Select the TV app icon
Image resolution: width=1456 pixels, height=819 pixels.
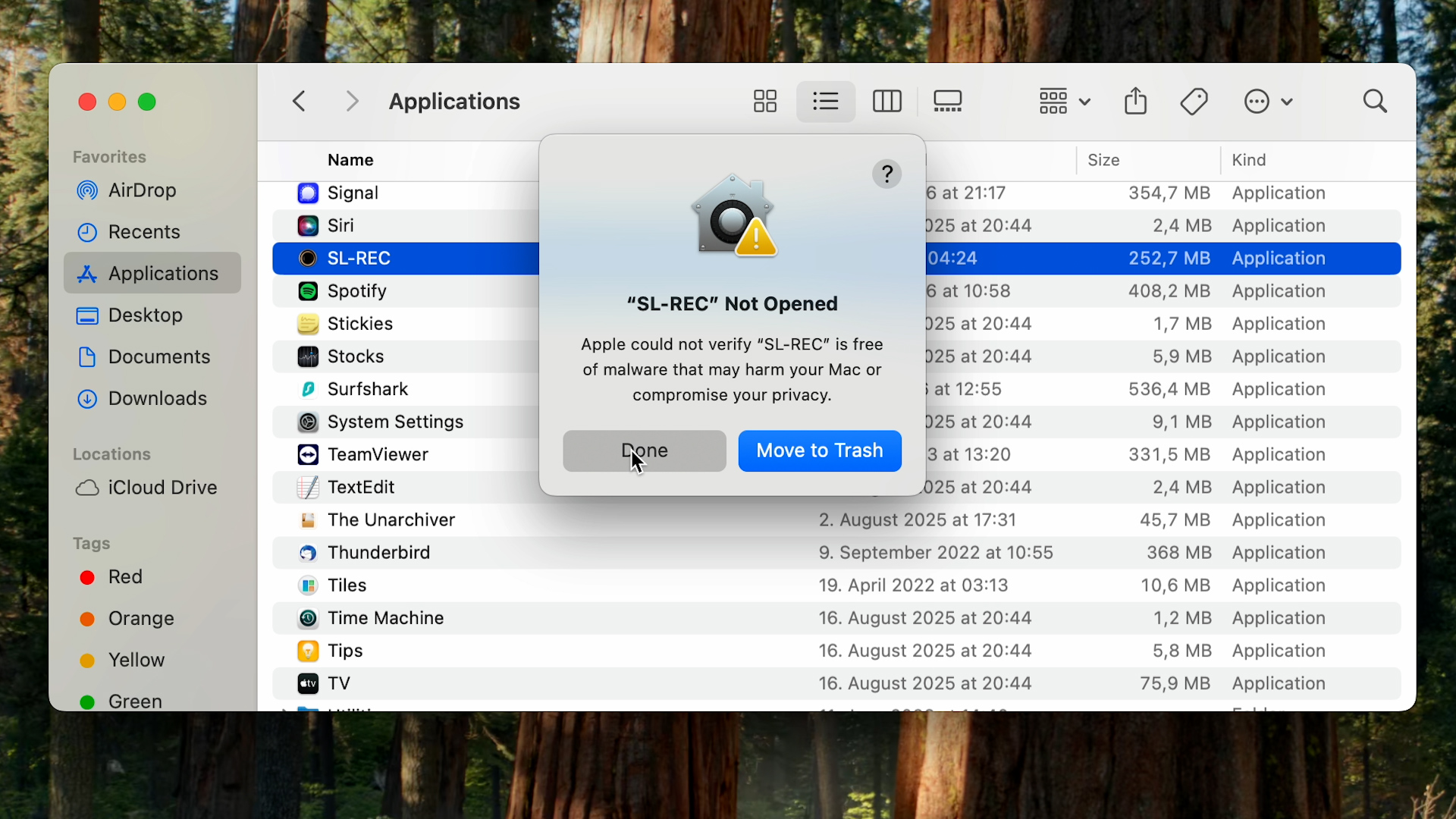click(307, 684)
